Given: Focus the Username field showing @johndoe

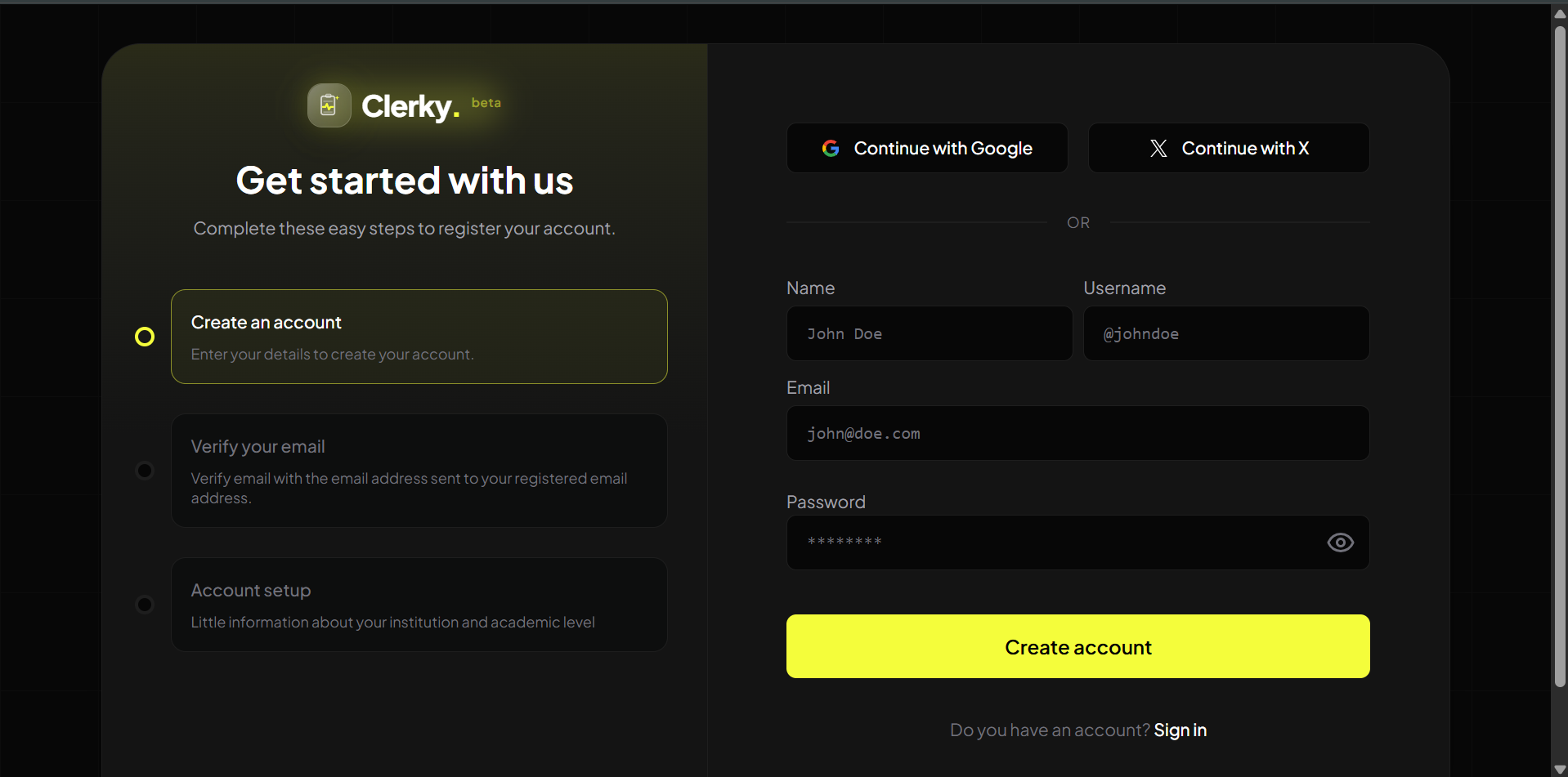Looking at the screenshot, I should click(1226, 333).
